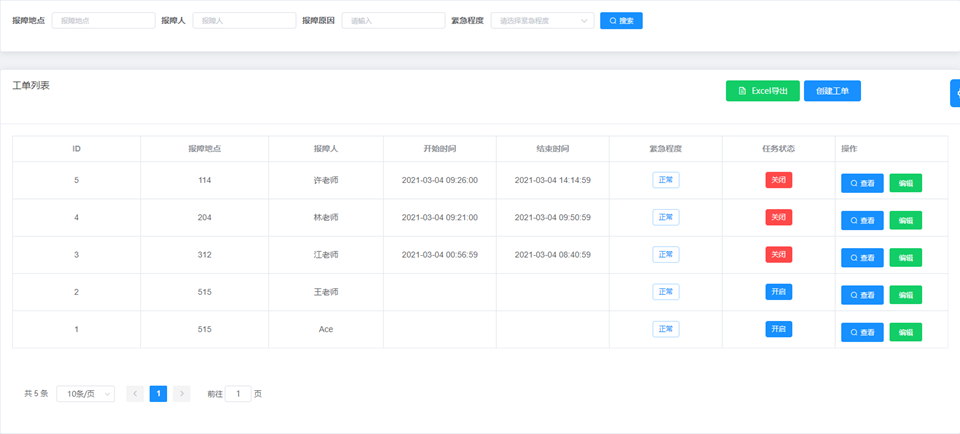The height and width of the screenshot is (434, 960).
Task: Click the 报障原因 input field
Action: pyautogui.click(x=393, y=21)
